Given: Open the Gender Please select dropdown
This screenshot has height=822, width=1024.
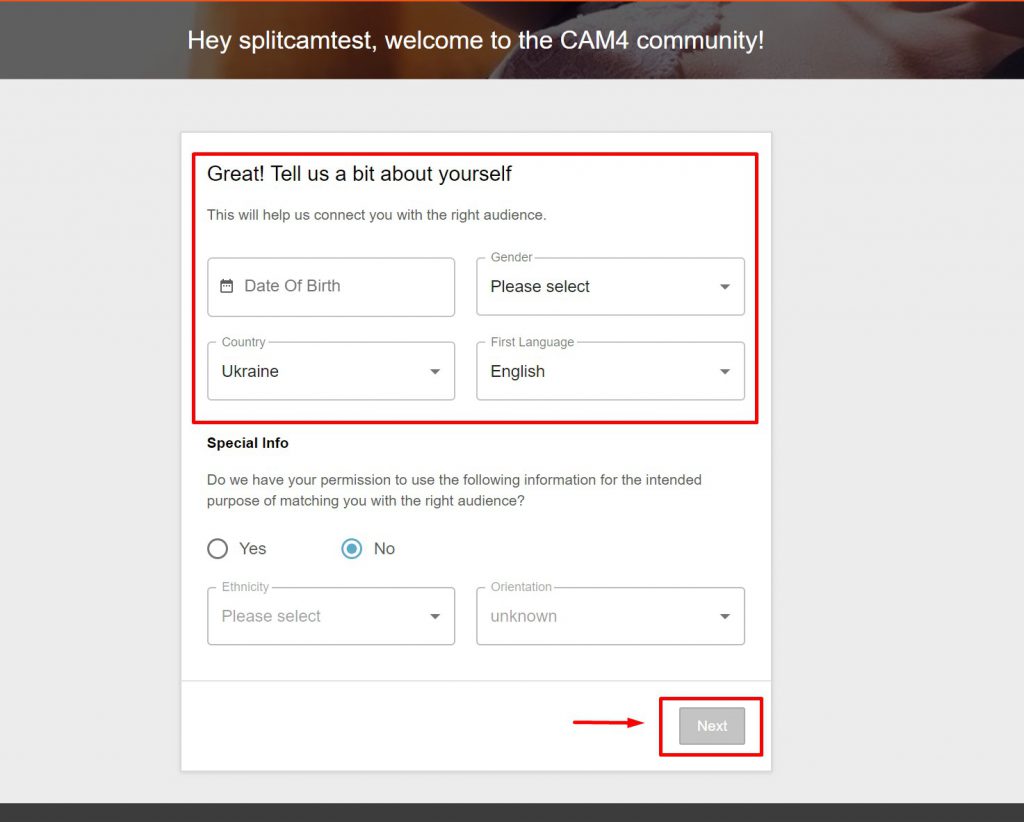Looking at the screenshot, I should [x=611, y=287].
